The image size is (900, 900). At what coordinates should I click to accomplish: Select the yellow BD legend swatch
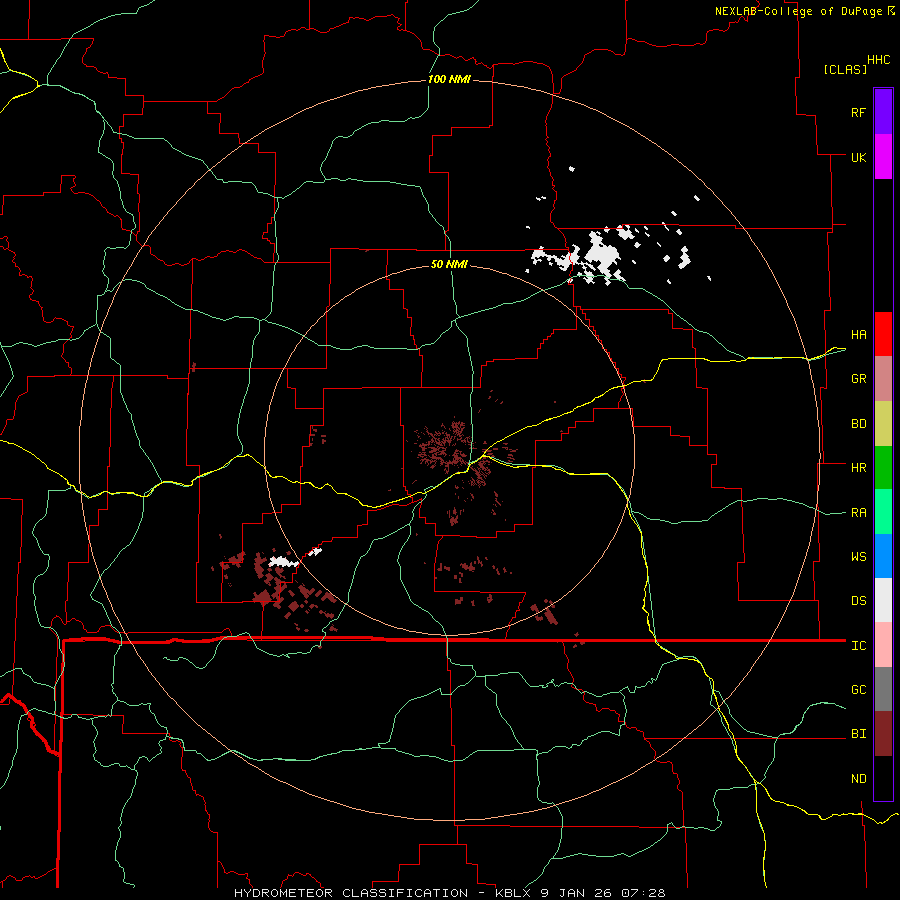tap(883, 424)
